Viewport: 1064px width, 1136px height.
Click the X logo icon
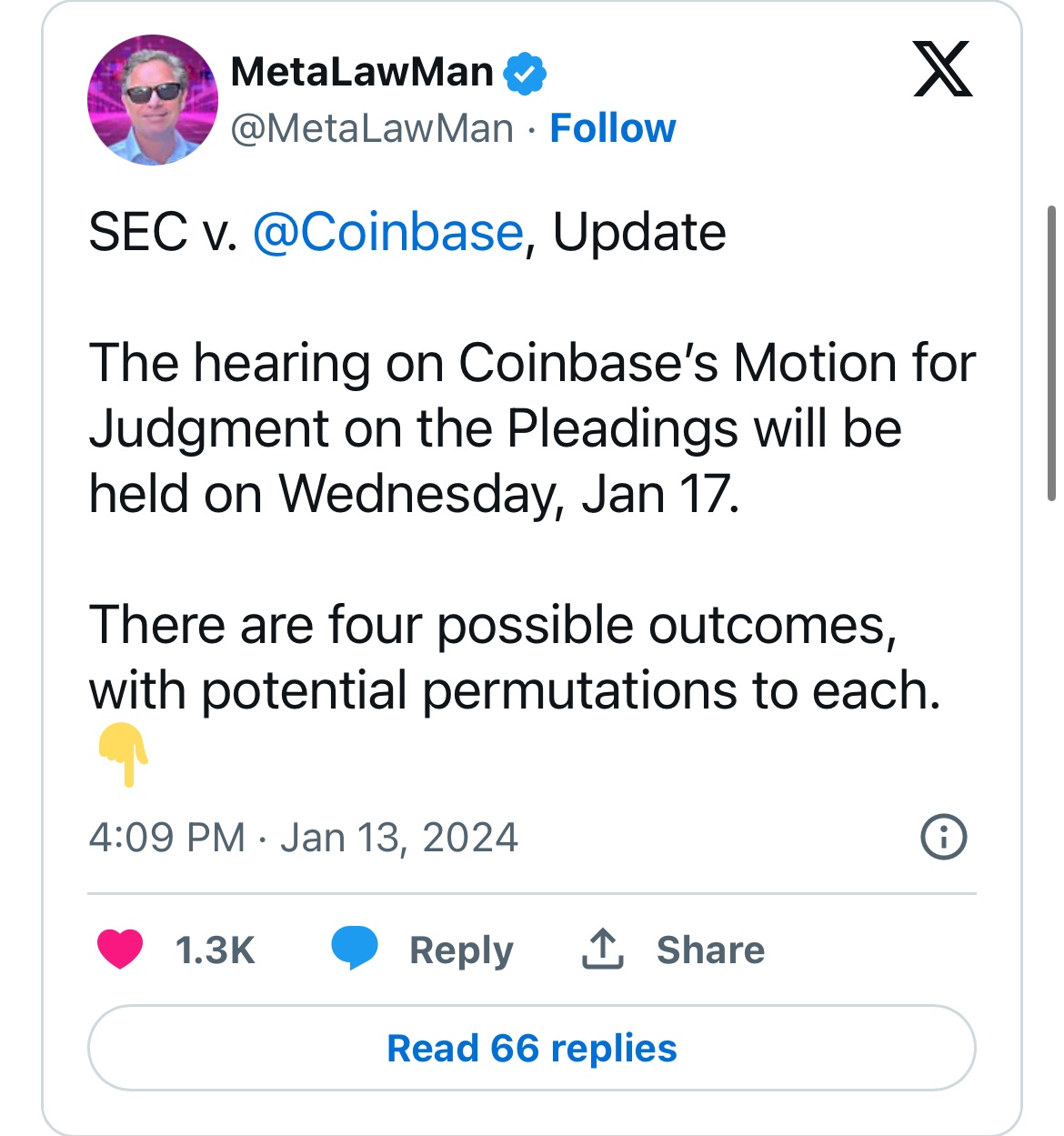tap(943, 69)
